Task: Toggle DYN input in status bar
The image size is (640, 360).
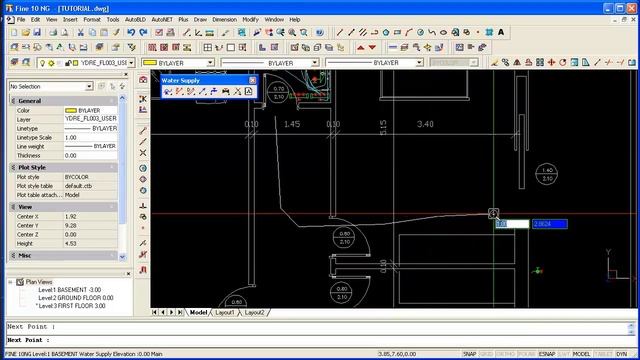Action: tap(622, 354)
